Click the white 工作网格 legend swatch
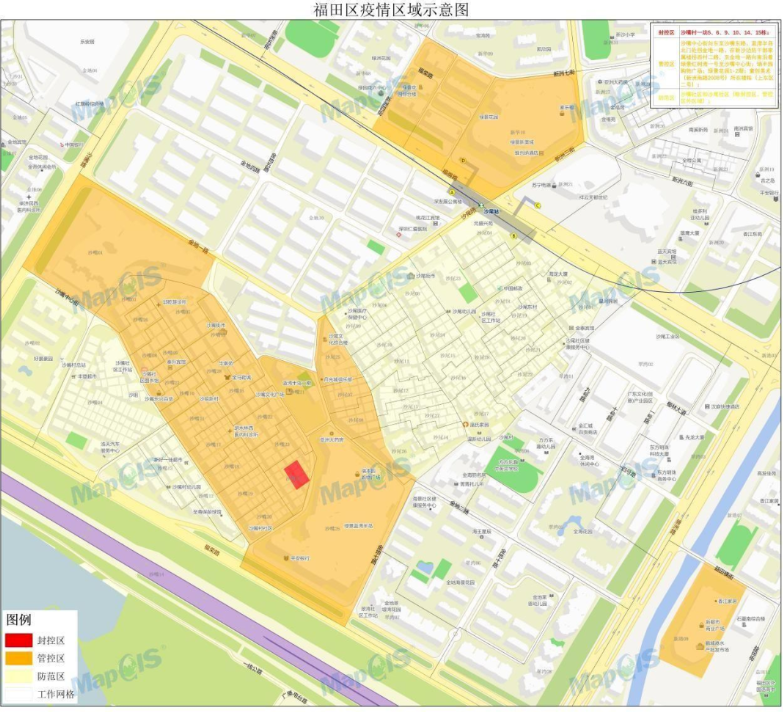 [x=19, y=694]
